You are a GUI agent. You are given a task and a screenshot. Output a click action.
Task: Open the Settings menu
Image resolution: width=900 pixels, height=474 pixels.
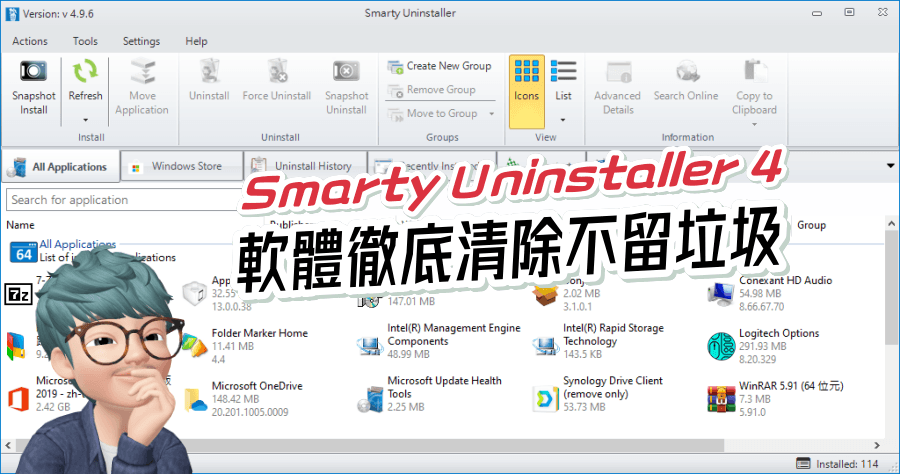[x=141, y=41]
